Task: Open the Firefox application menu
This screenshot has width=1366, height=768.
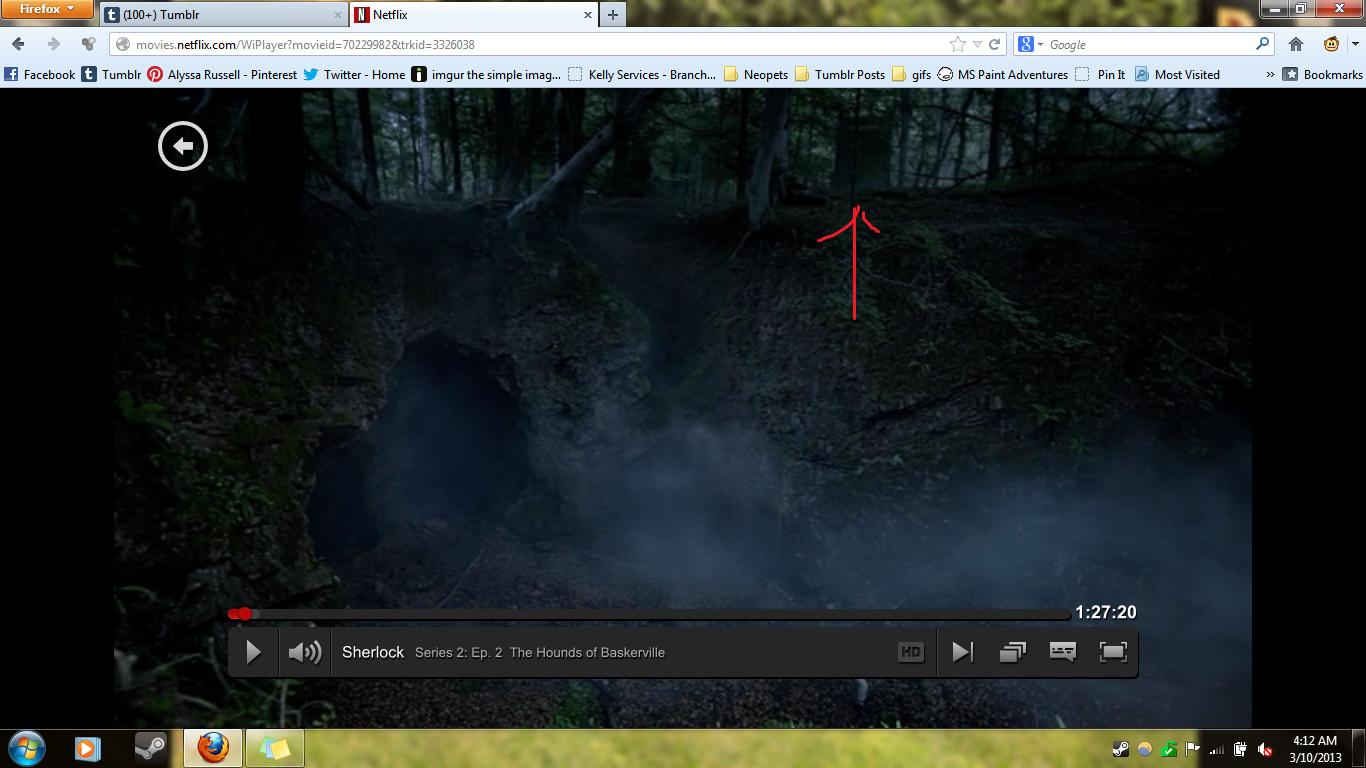Action: click(47, 10)
